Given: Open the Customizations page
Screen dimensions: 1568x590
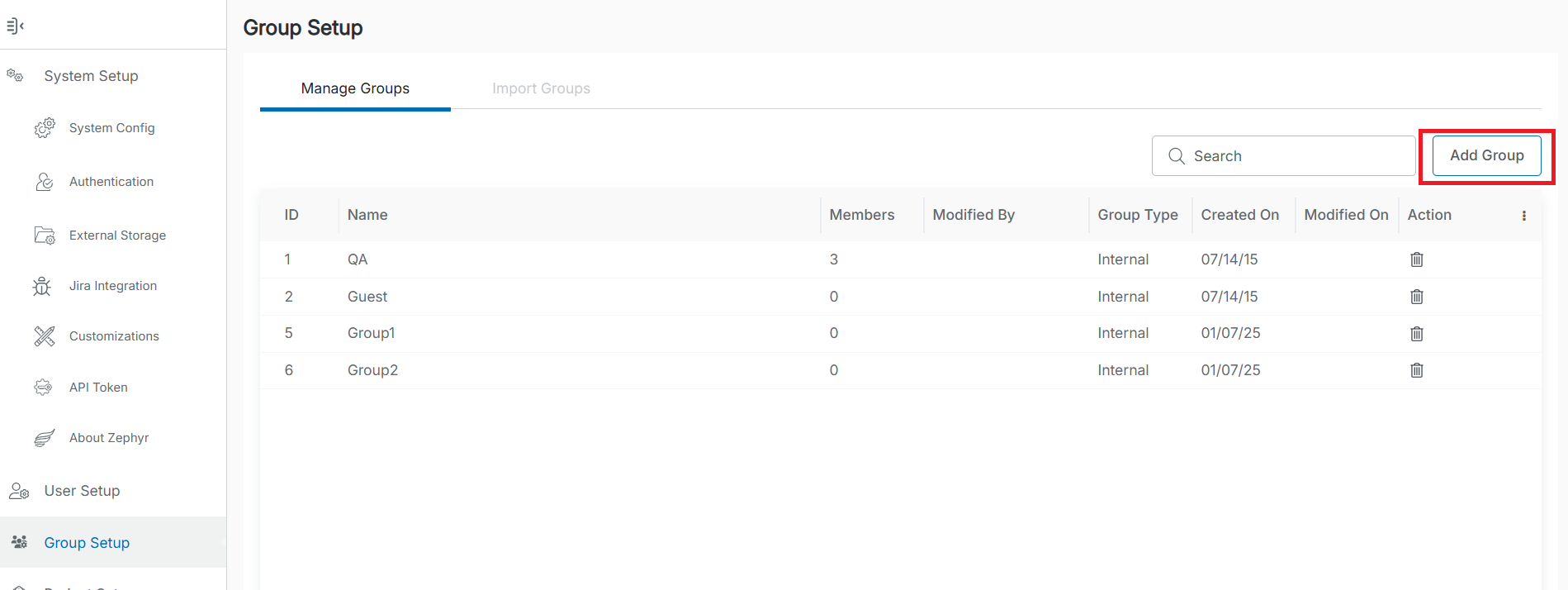Looking at the screenshot, I should [x=114, y=336].
